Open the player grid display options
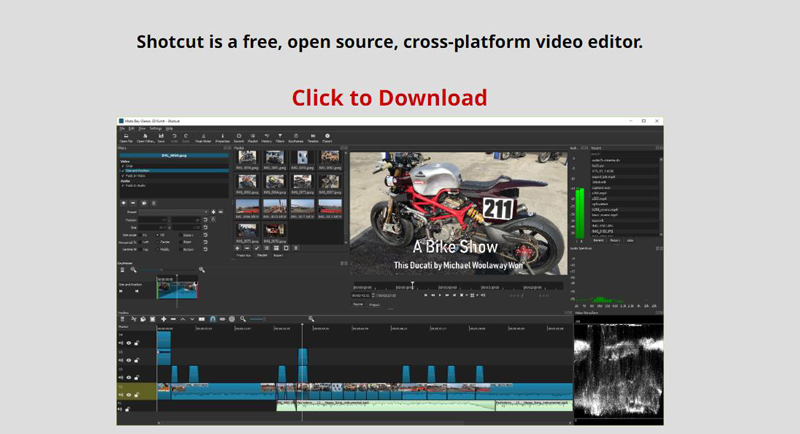Screen dimensions: 800x434 [x=472, y=295]
